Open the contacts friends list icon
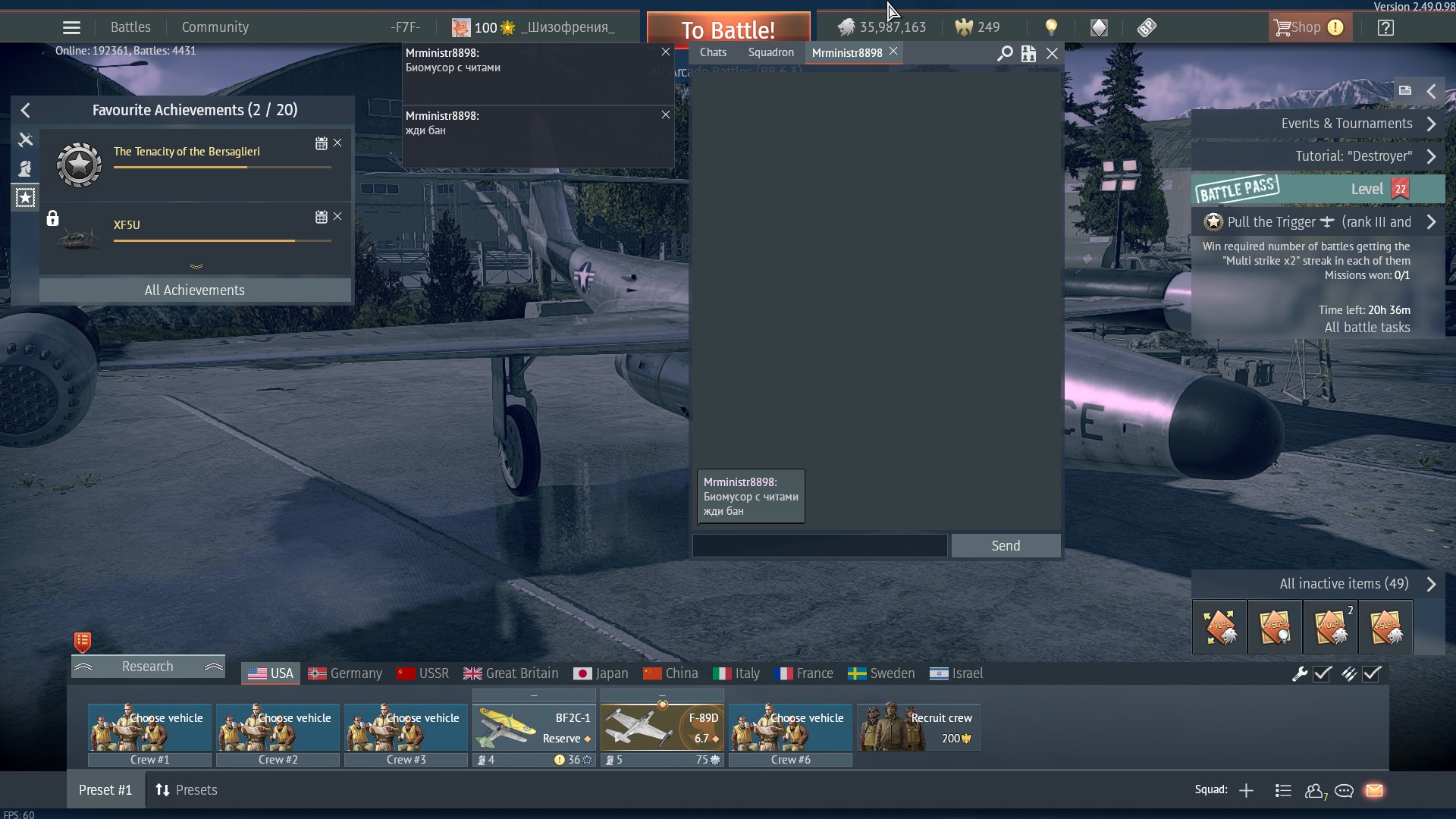 point(1315,791)
